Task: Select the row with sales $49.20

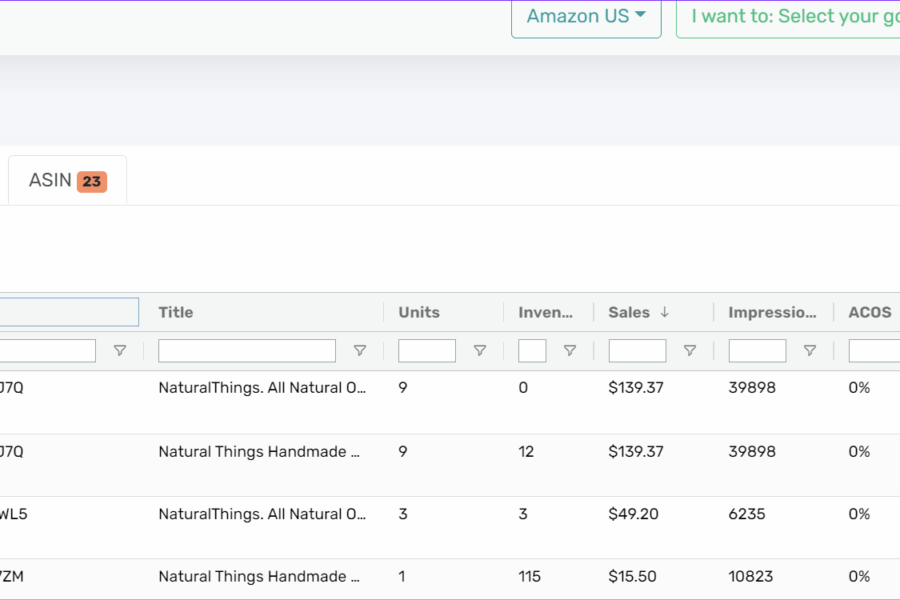Action: [x=450, y=527]
